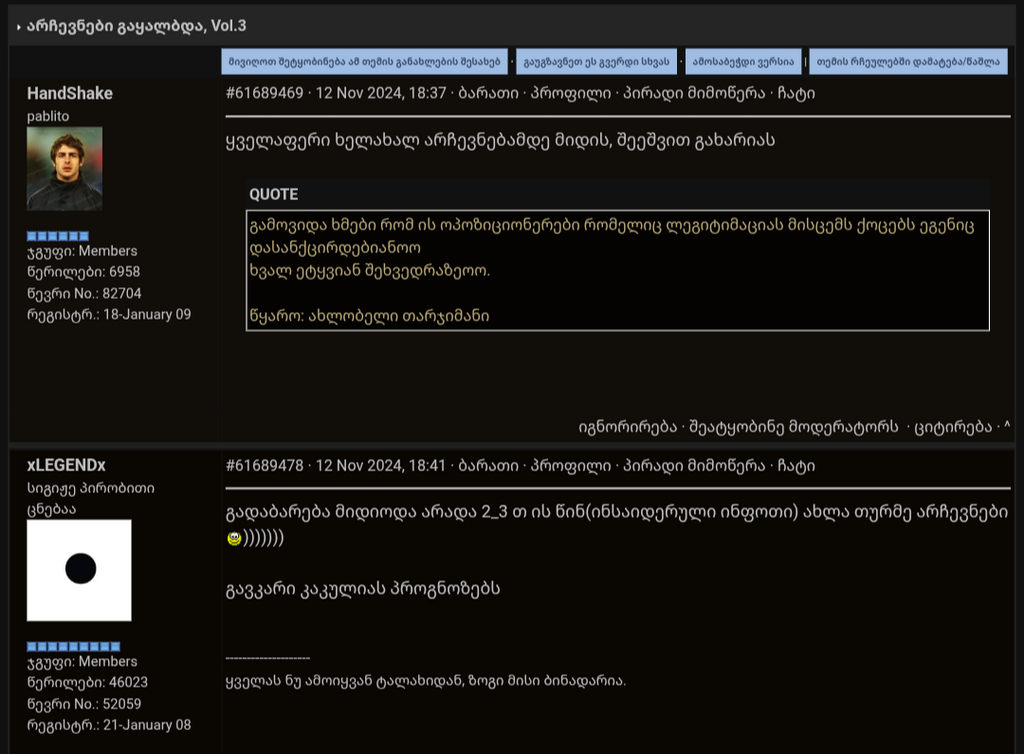
Task: Click the yellow smiley emoticon in xLEGENDx's post
Action: pos(234,539)
